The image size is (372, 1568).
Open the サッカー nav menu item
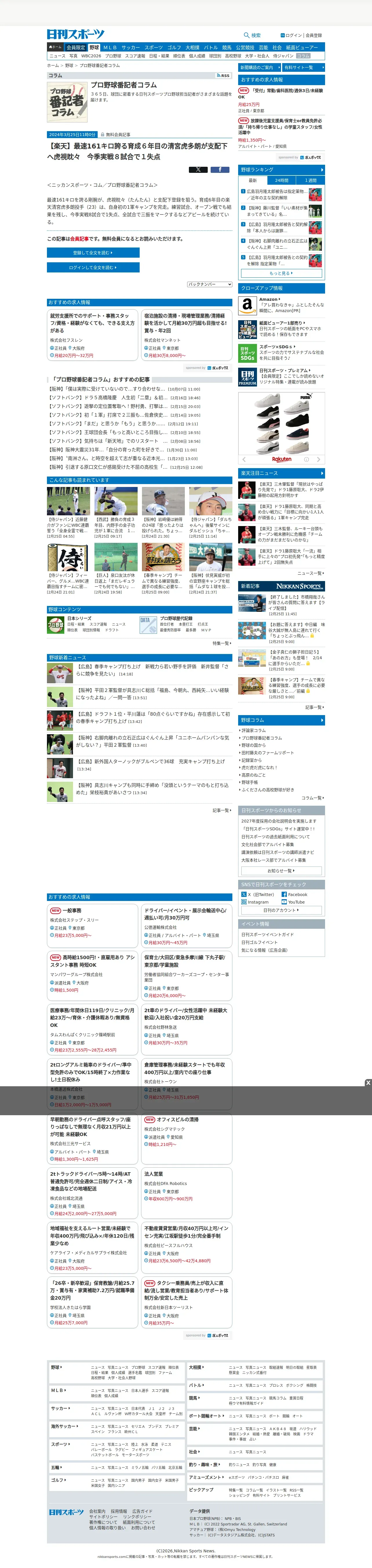(130, 47)
